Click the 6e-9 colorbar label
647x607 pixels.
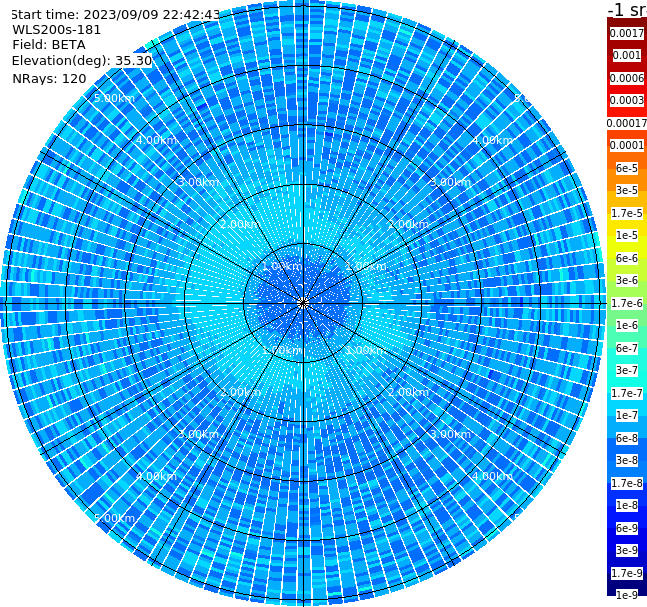pyautogui.click(x=627, y=528)
